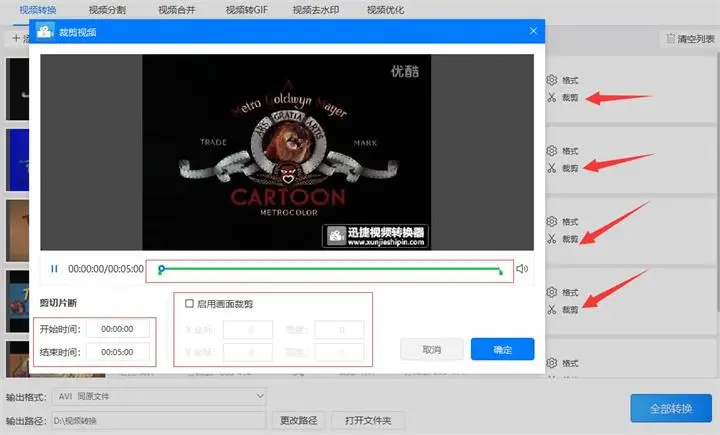Close the 裁剪视频 dialog

533,31
